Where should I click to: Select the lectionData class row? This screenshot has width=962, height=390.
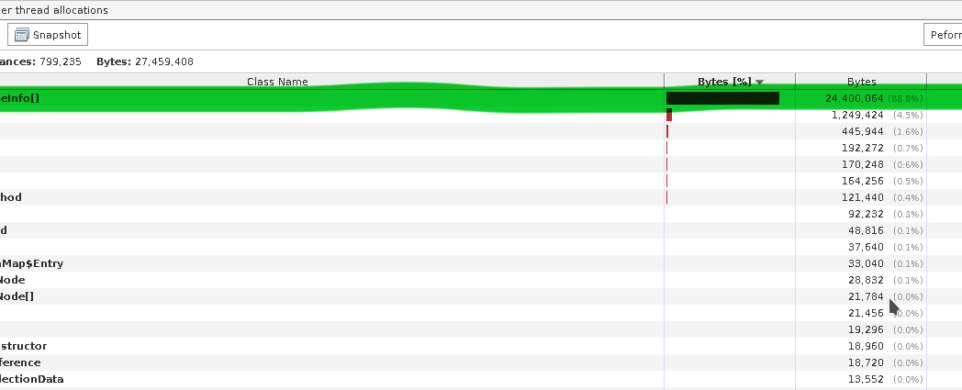(x=481, y=380)
